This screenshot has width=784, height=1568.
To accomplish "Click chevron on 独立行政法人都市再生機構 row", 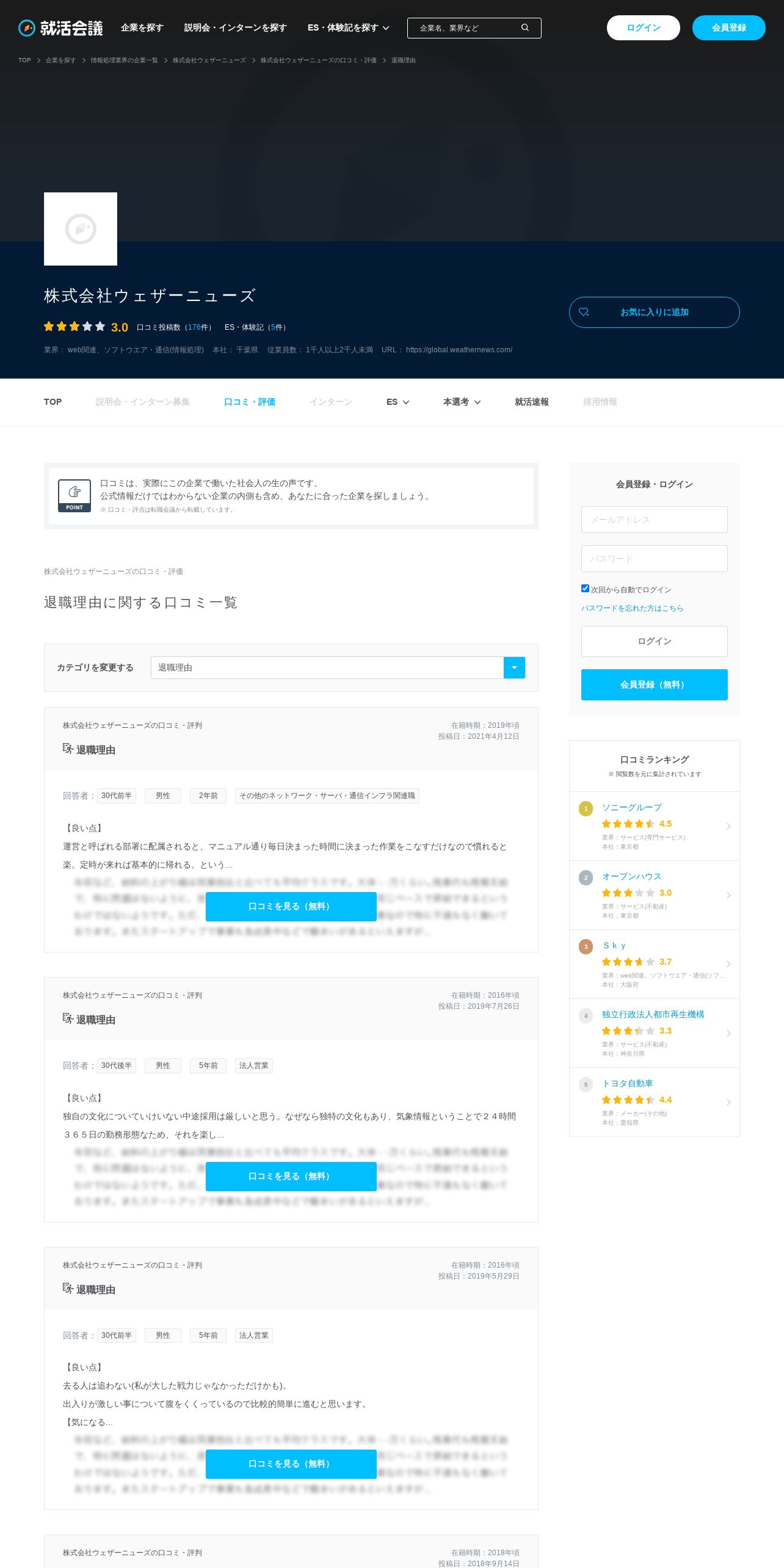I will [728, 1033].
